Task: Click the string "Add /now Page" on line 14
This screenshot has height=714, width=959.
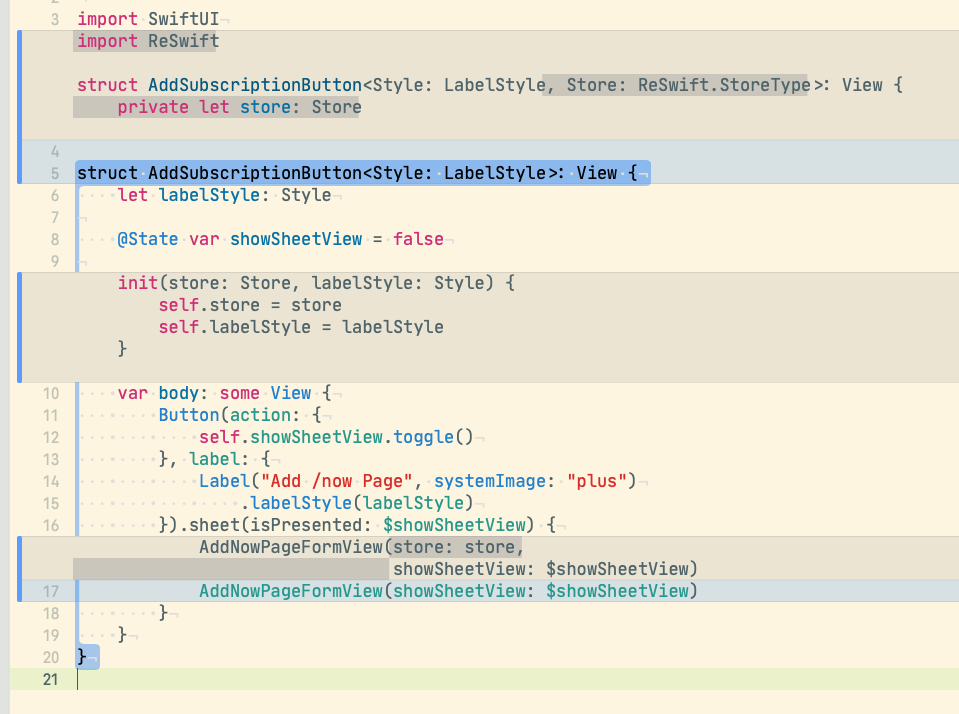Action: (x=336, y=482)
